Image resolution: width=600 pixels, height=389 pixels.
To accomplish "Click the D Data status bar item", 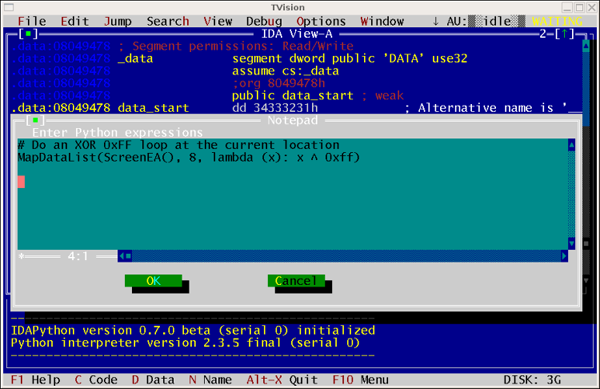I will (x=153, y=380).
